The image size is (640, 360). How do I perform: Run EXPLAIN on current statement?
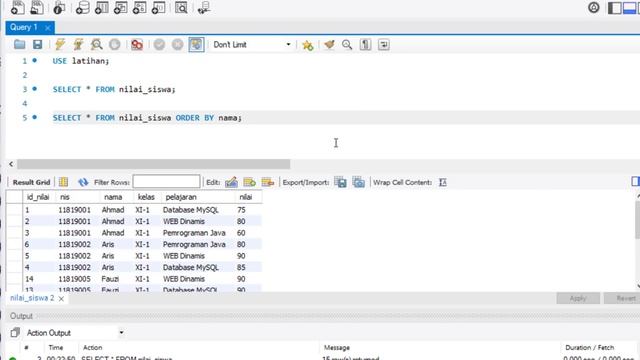(96, 44)
